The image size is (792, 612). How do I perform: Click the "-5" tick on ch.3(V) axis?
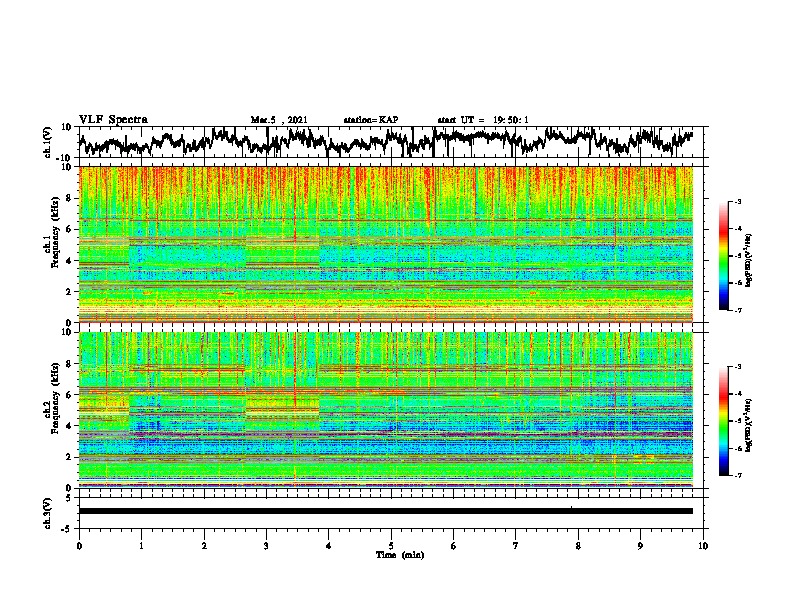(67, 529)
